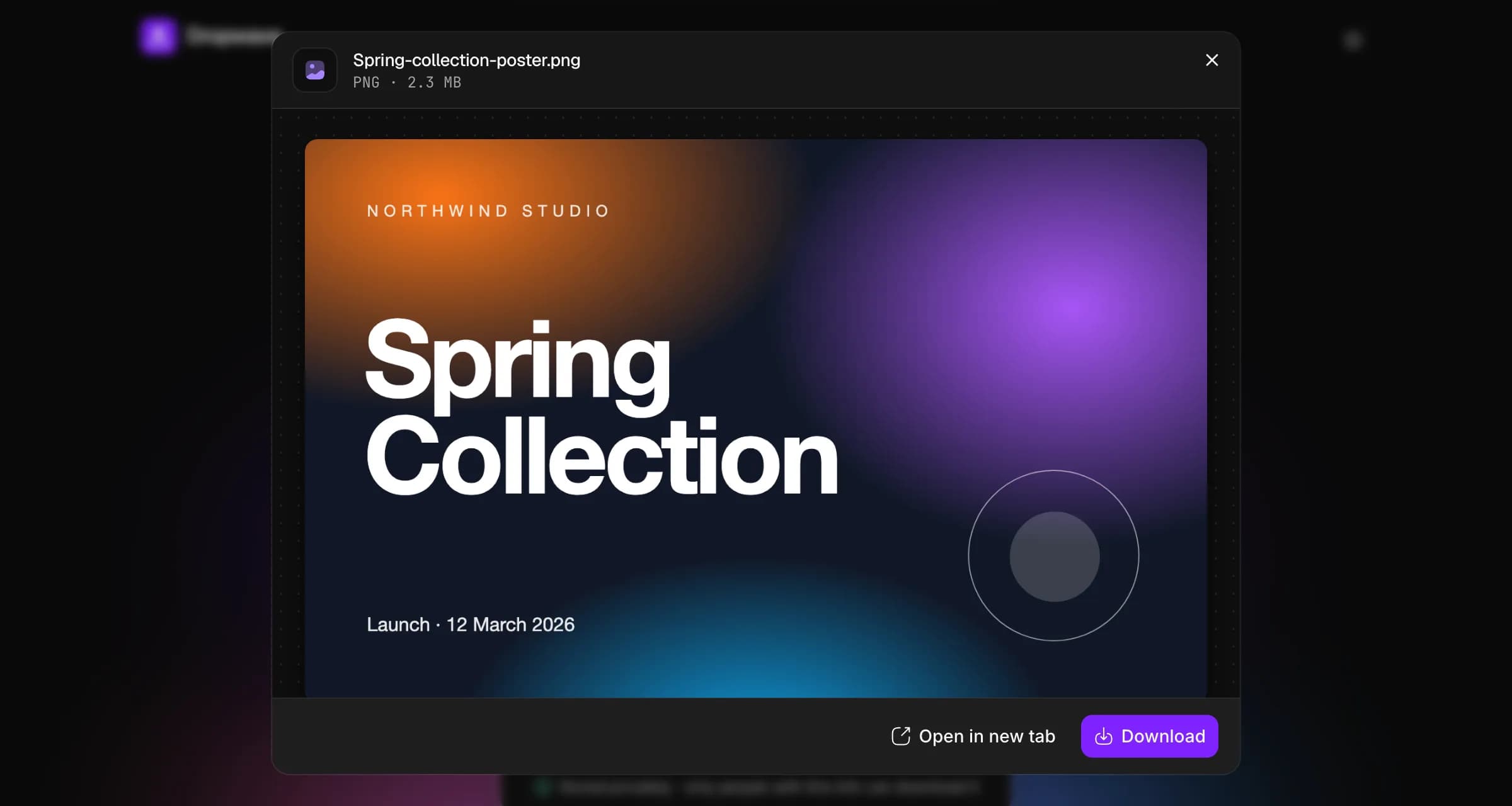The image size is (1512, 806).
Task: Download the Spring-collection-poster.png file
Action: point(1149,736)
